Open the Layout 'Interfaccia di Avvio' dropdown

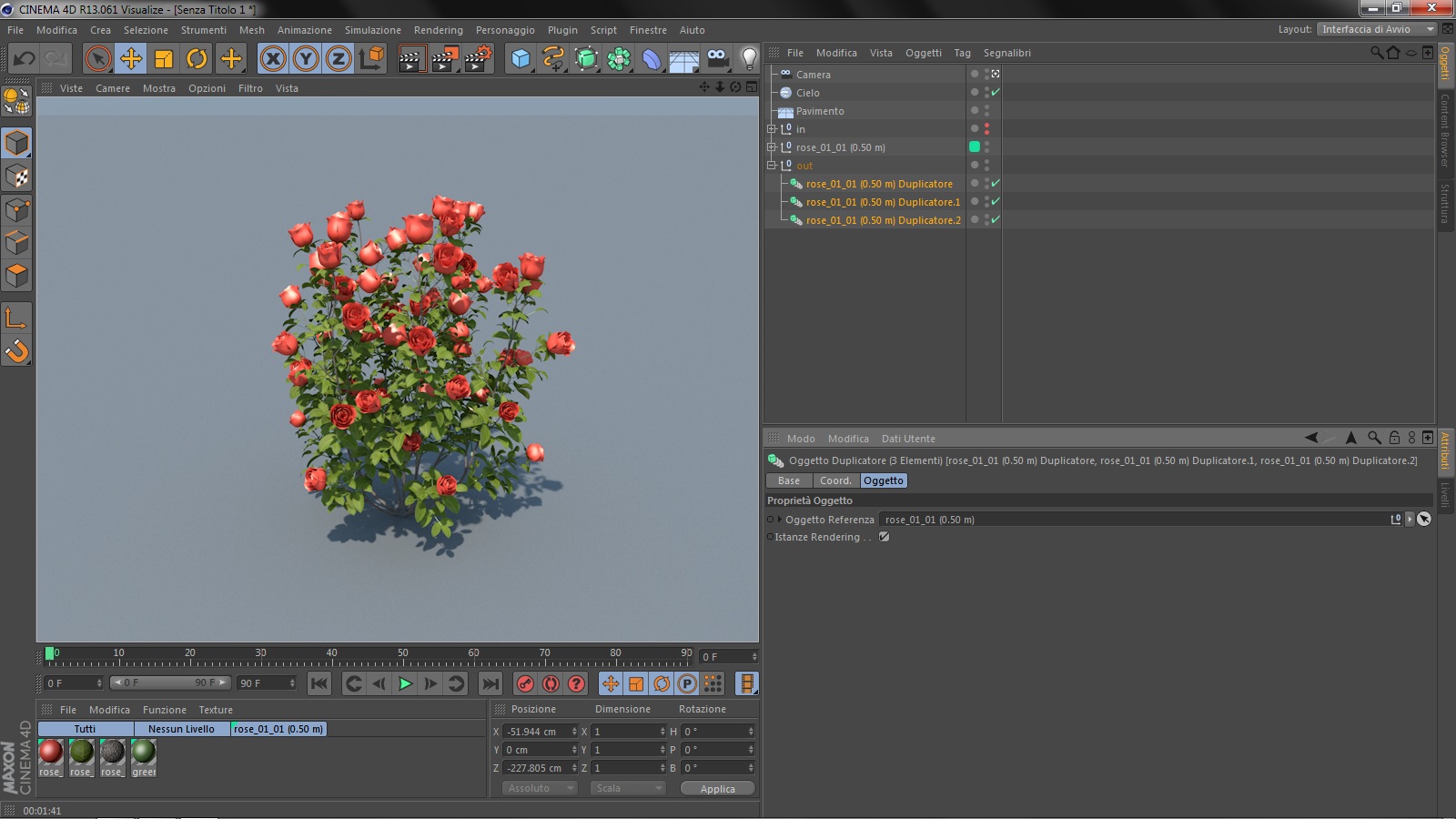tap(1377, 29)
